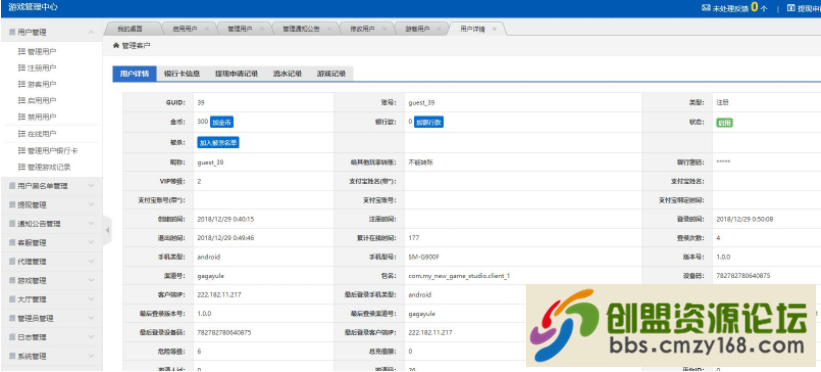The height and width of the screenshot is (372, 821).
Task: Close the 游客用户 page tab with its X
Action: click(x=439, y=29)
